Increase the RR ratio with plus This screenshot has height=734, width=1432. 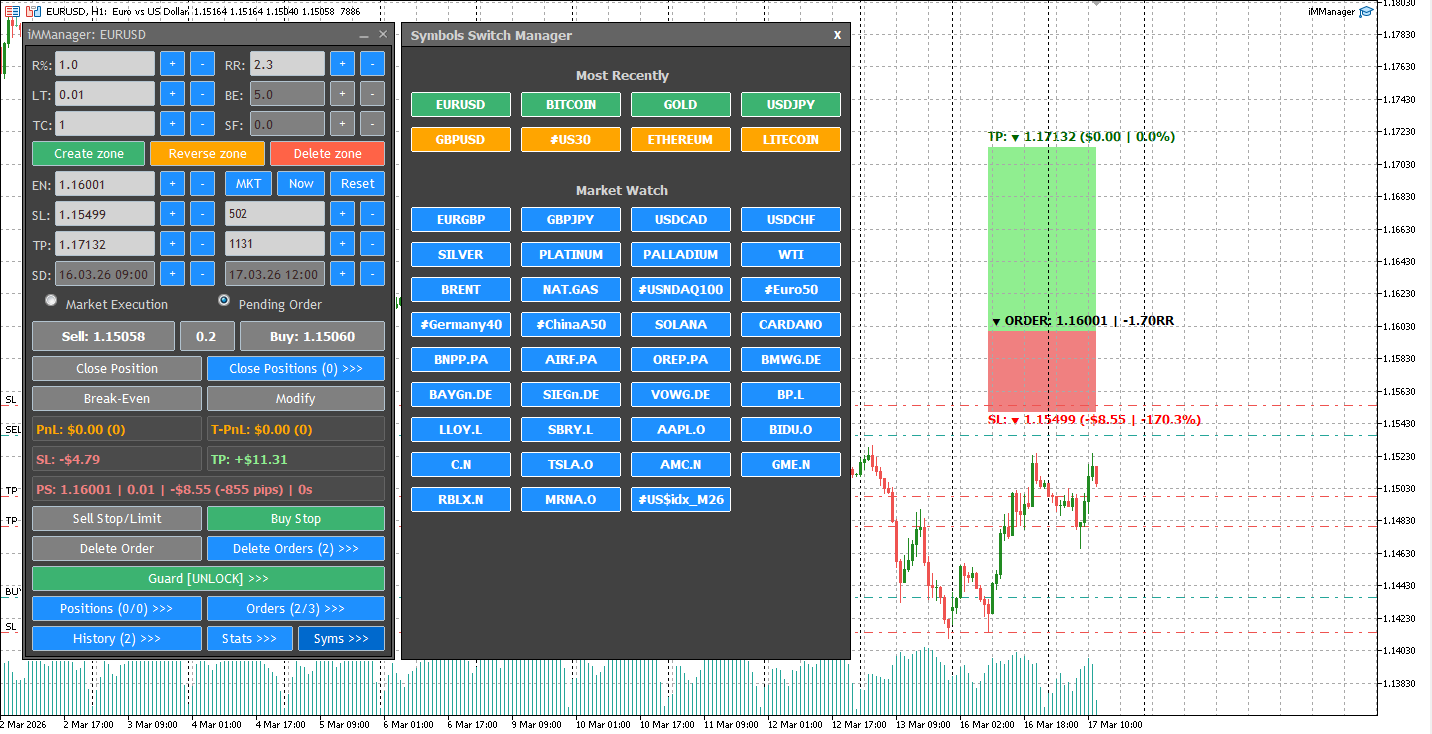(x=342, y=64)
